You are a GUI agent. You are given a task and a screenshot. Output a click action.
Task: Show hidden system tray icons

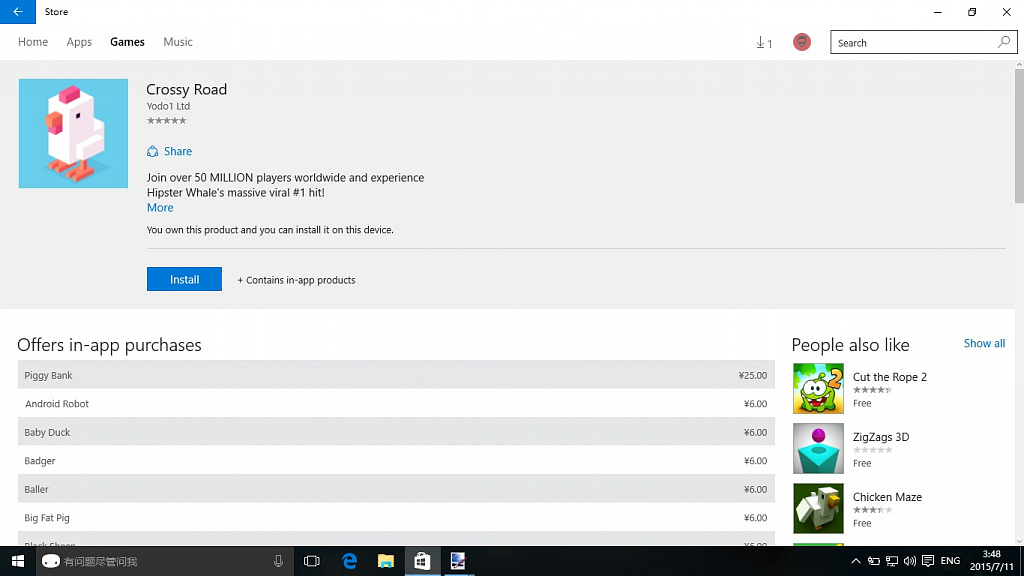pos(856,561)
